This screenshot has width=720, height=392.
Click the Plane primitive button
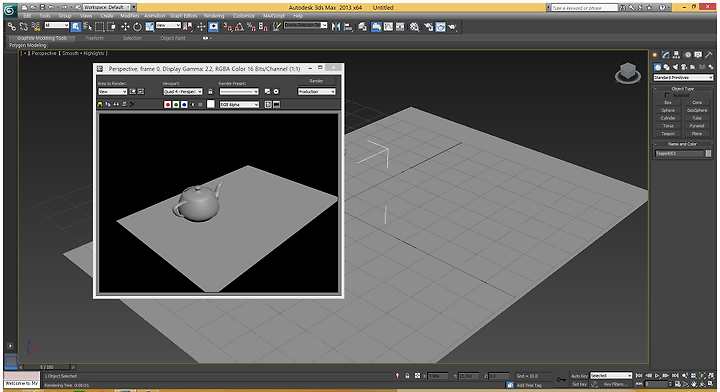point(697,134)
